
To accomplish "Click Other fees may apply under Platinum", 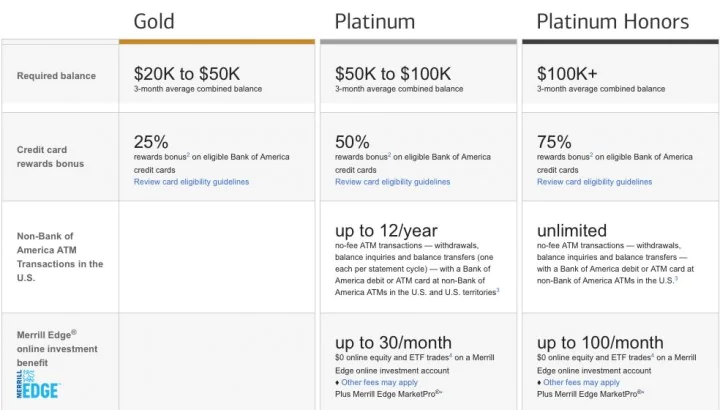I will (379, 383).
